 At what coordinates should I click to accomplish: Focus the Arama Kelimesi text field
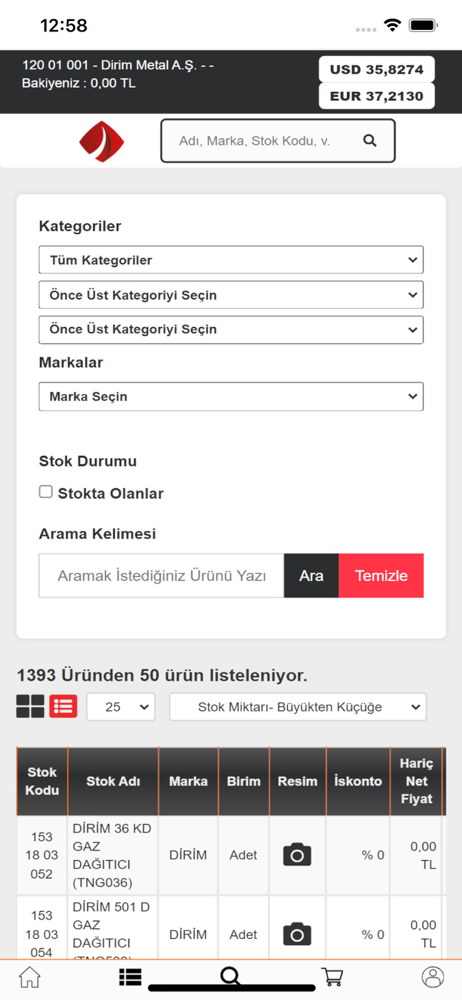(161, 576)
